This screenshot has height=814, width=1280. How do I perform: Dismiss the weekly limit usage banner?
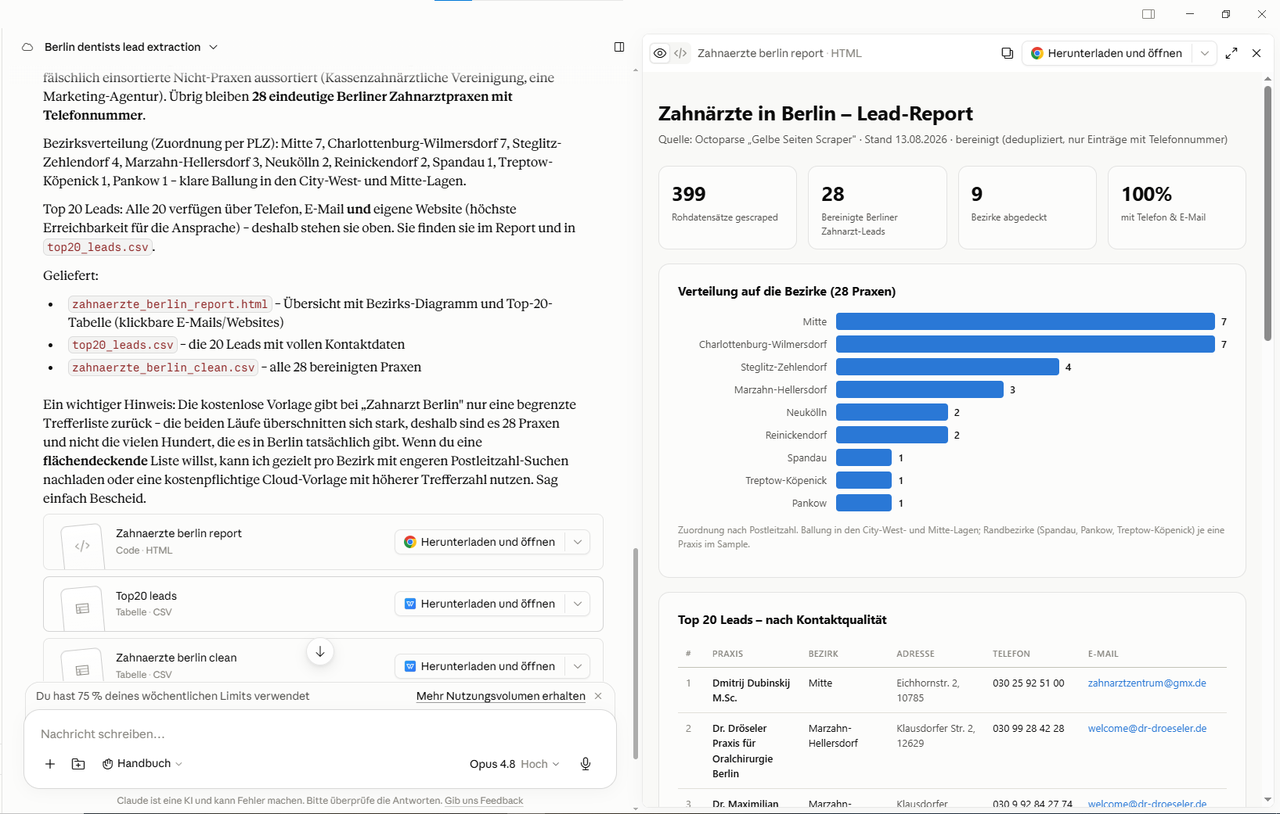pos(598,696)
